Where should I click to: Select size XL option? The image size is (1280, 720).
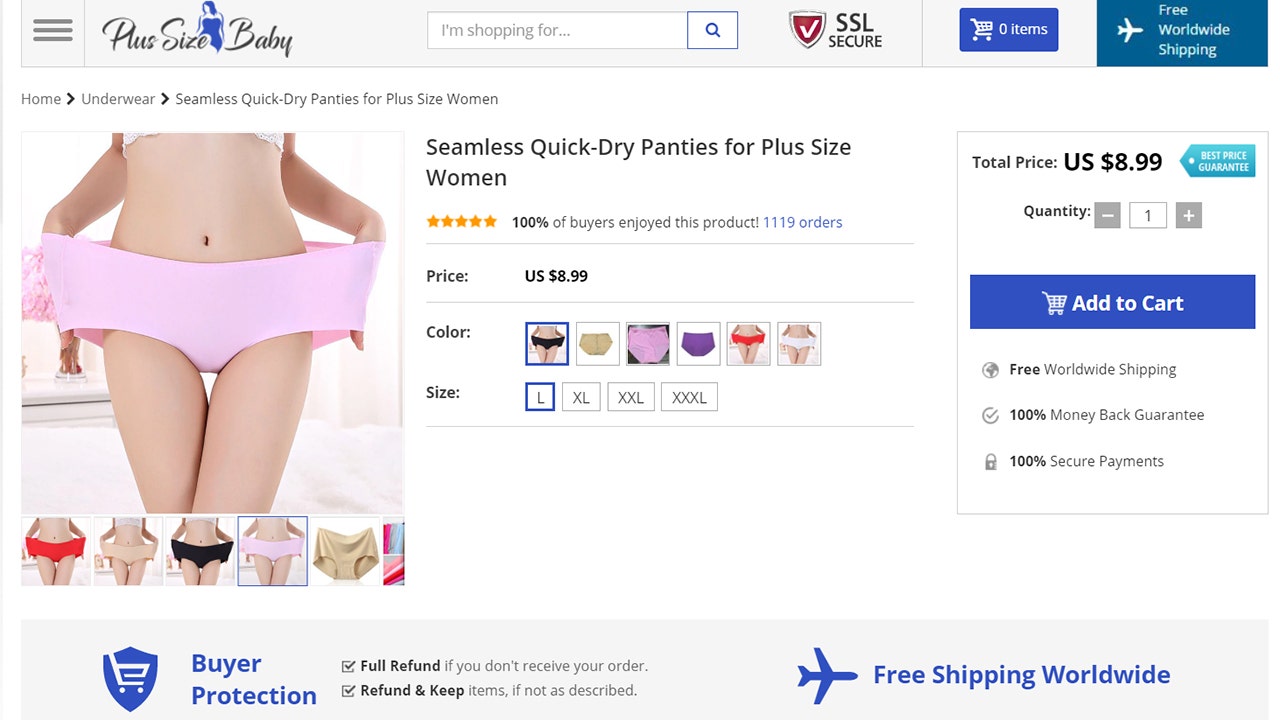(x=581, y=397)
